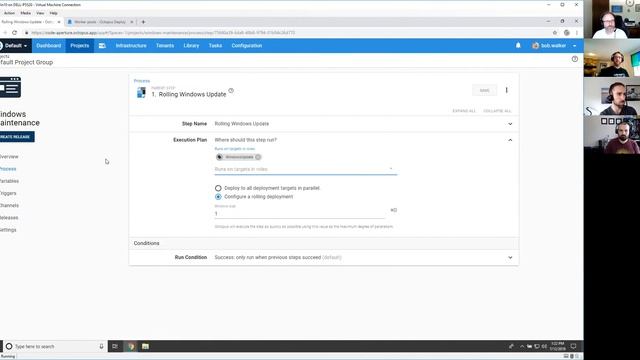This screenshot has height=360, width=640.
Task: Open File Explorer from the taskbar
Action: (145, 346)
